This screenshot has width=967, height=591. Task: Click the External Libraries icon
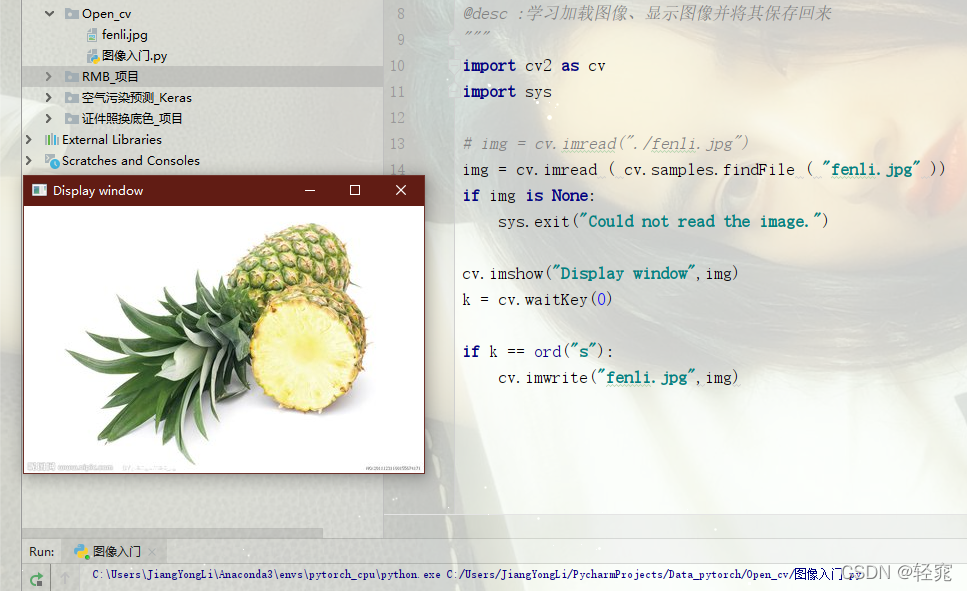[52, 139]
